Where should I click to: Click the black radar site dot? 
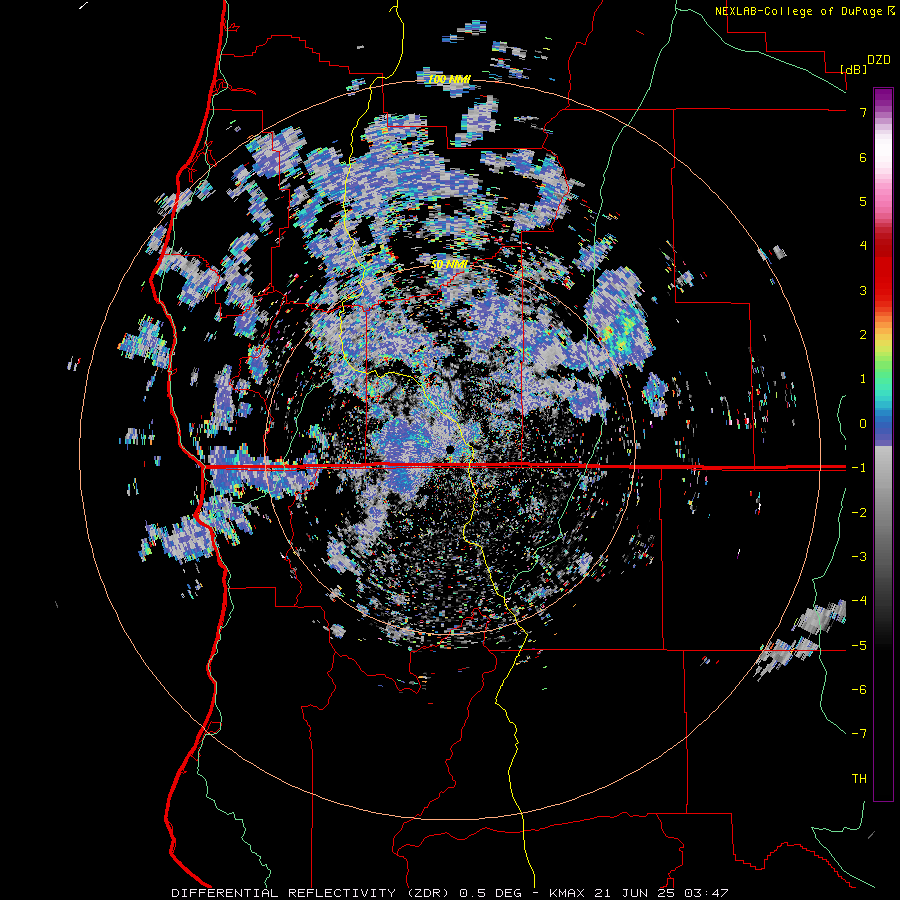pos(451,449)
